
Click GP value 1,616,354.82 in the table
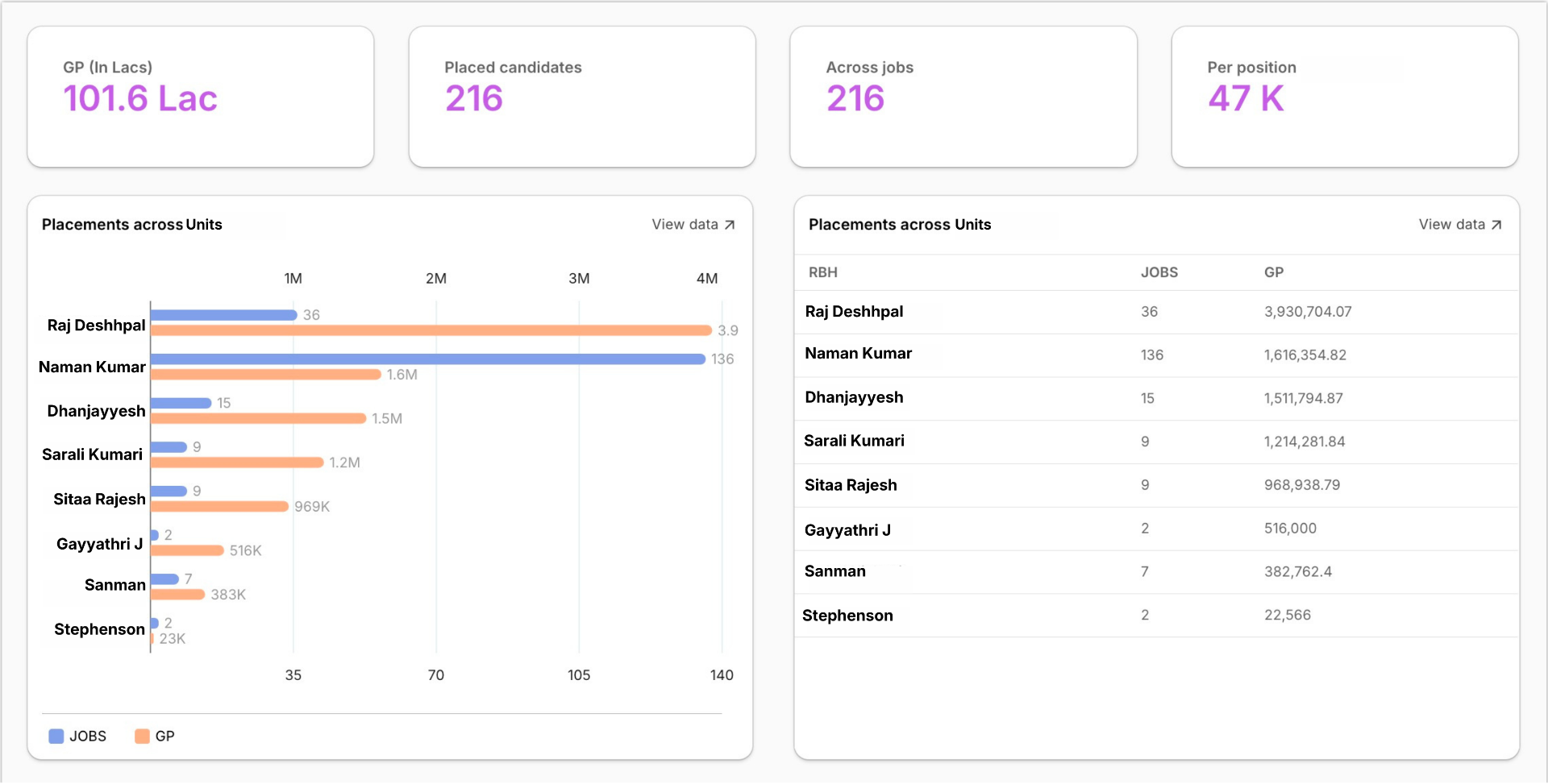(1305, 355)
